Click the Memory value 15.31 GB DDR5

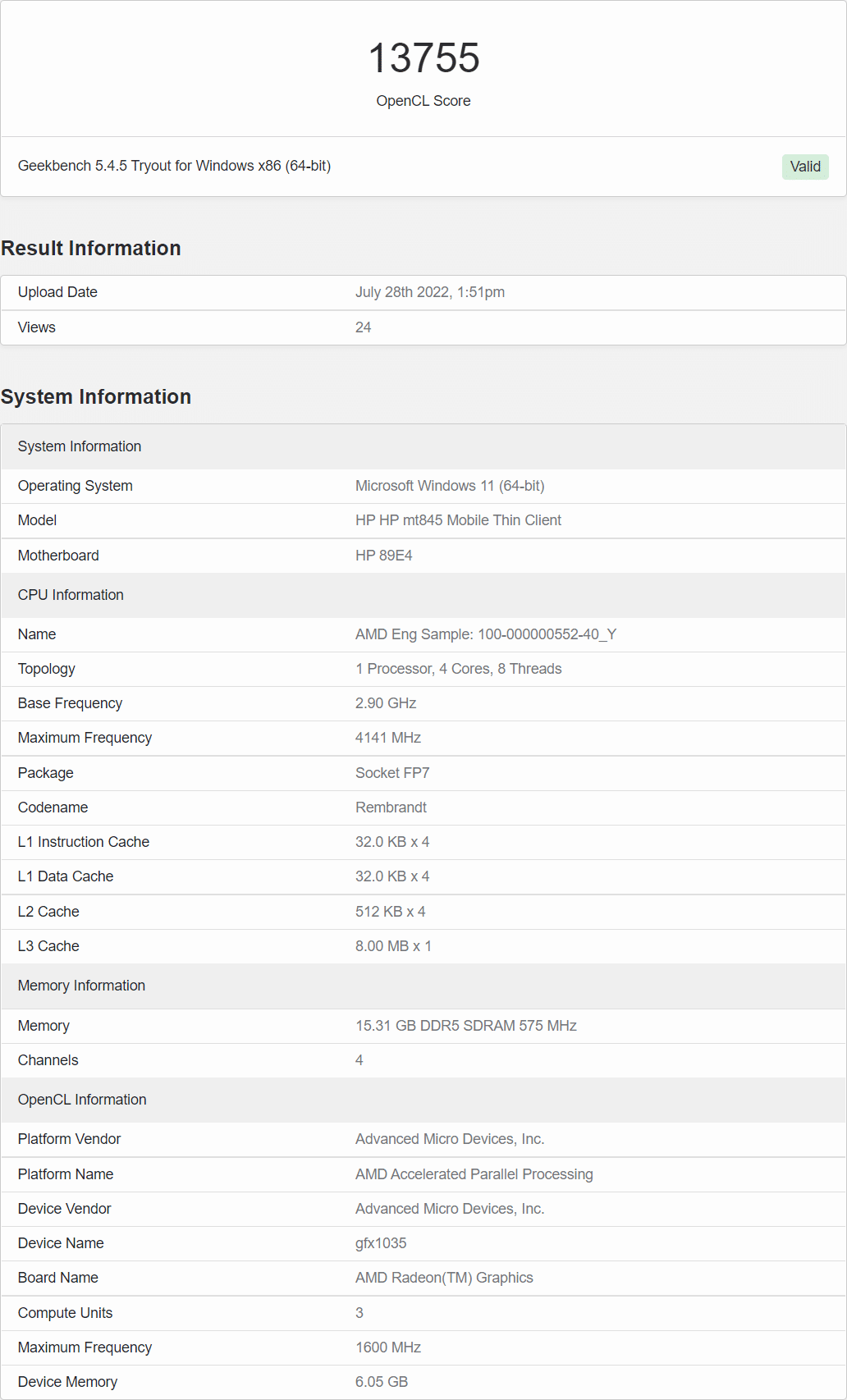[466, 1026]
